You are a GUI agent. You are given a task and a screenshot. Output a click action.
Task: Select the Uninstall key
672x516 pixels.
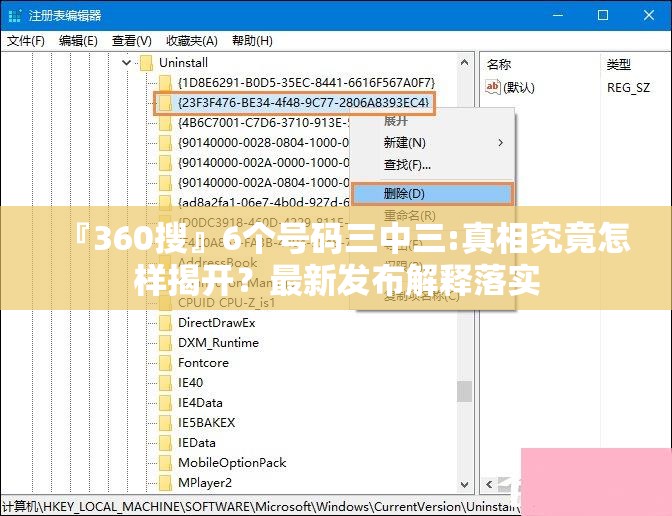(183, 63)
